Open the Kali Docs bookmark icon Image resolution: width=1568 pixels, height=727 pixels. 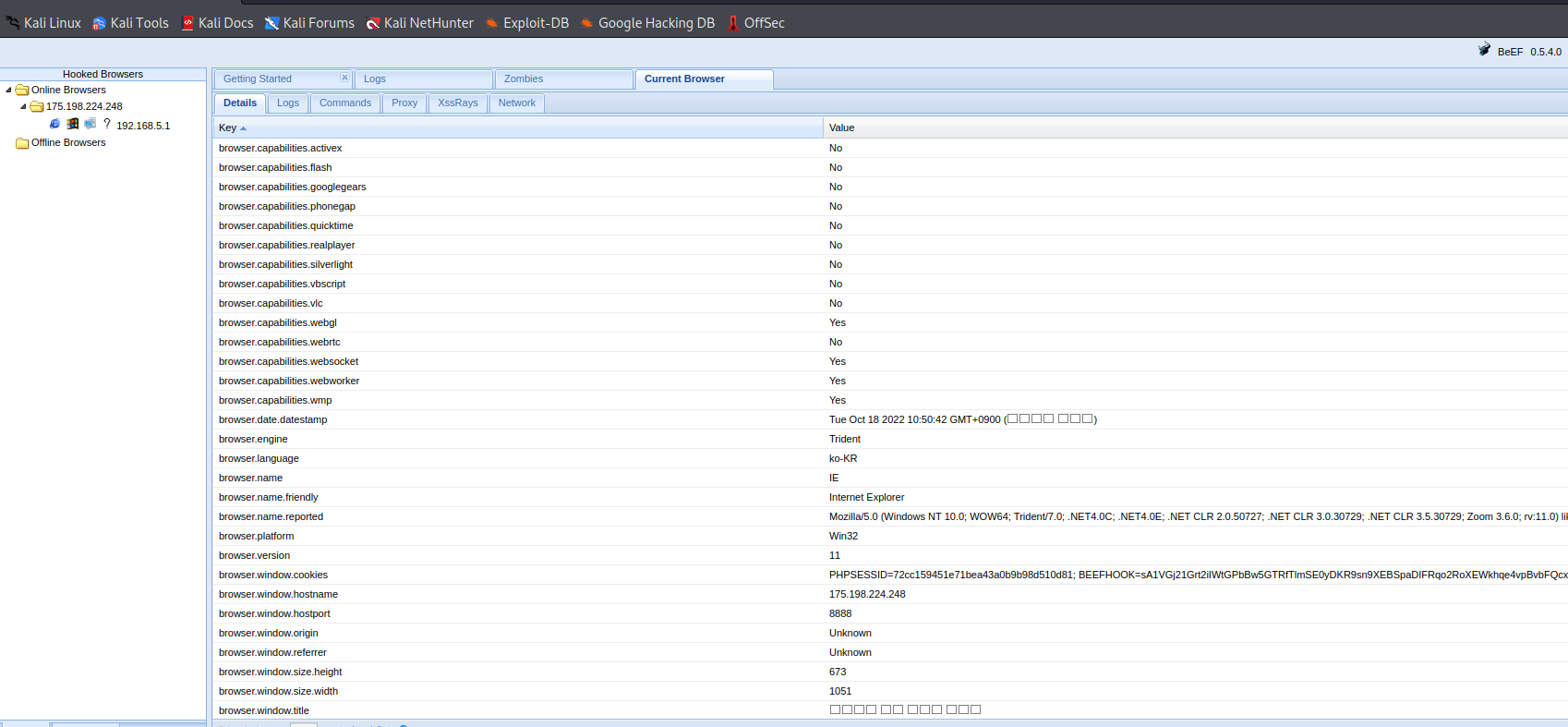(x=187, y=23)
